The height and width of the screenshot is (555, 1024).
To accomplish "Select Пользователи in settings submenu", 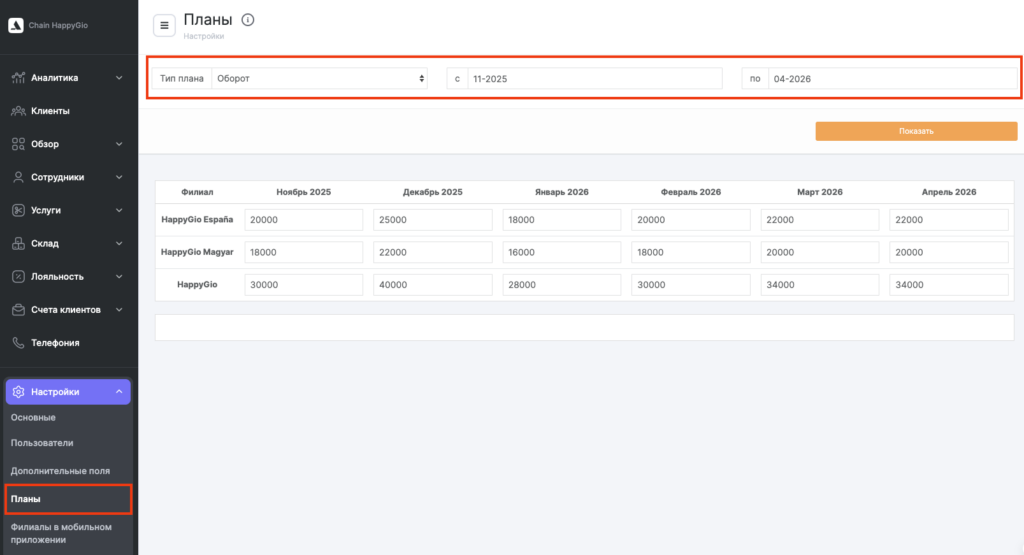I will [x=42, y=442].
